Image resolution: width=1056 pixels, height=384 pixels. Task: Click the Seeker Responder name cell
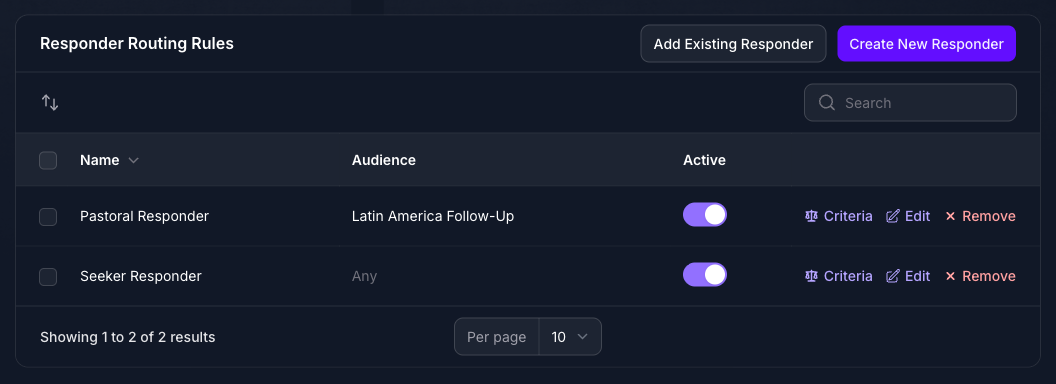pyautogui.click(x=141, y=276)
